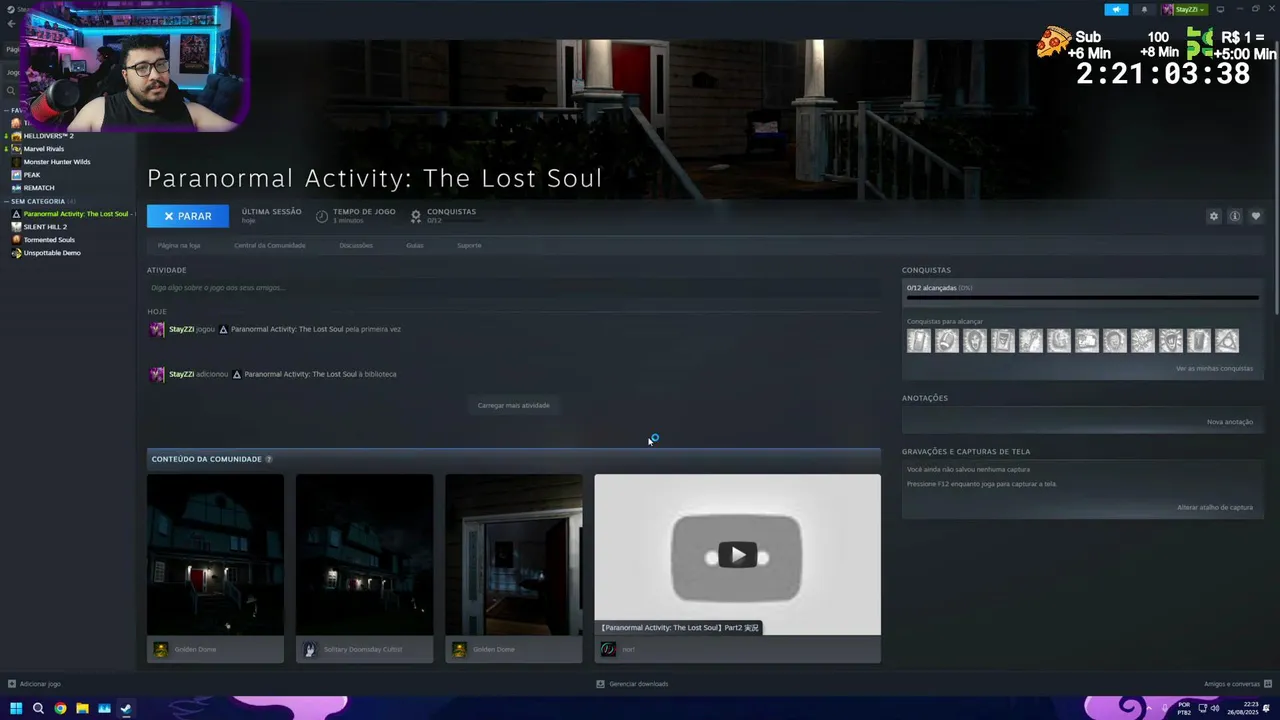The image size is (1280, 720).
Task: Select Marvel Rivals in library
Action: (x=43, y=148)
